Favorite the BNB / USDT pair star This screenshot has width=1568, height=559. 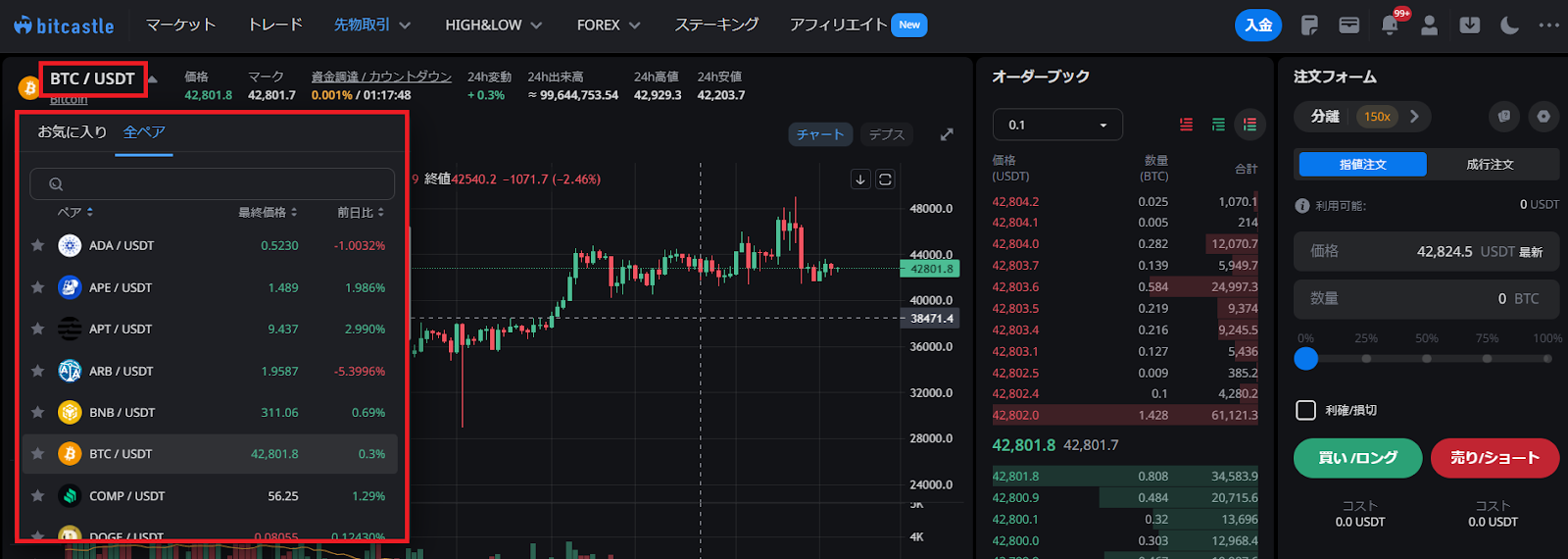(x=37, y=412)
